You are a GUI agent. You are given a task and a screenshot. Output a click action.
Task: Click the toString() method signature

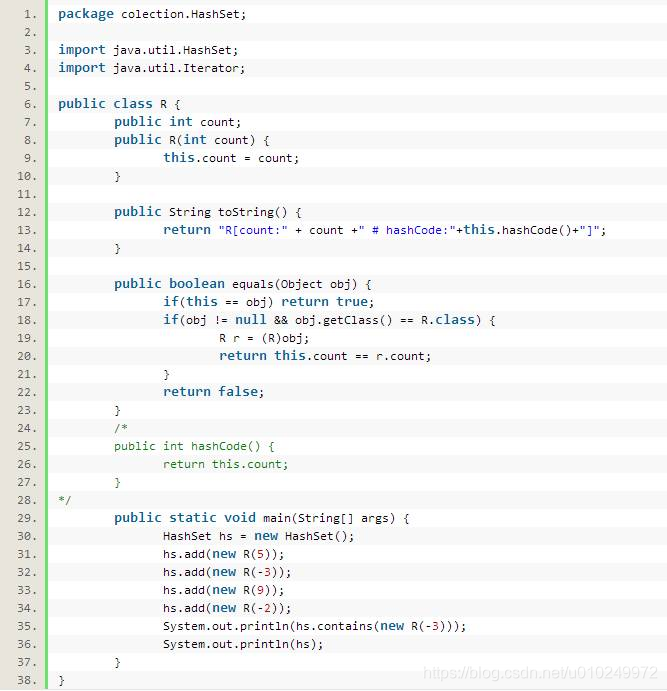click(x=208, y=212)
